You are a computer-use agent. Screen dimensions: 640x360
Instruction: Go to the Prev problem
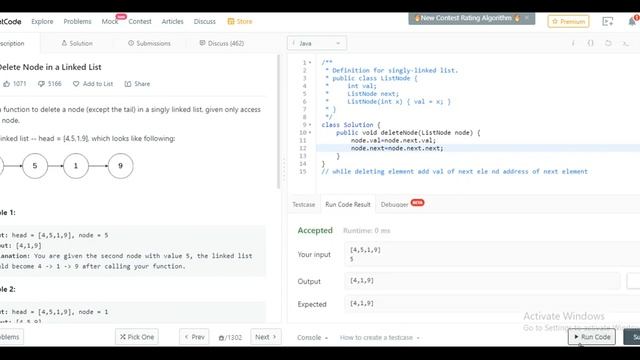click(194, 337)
